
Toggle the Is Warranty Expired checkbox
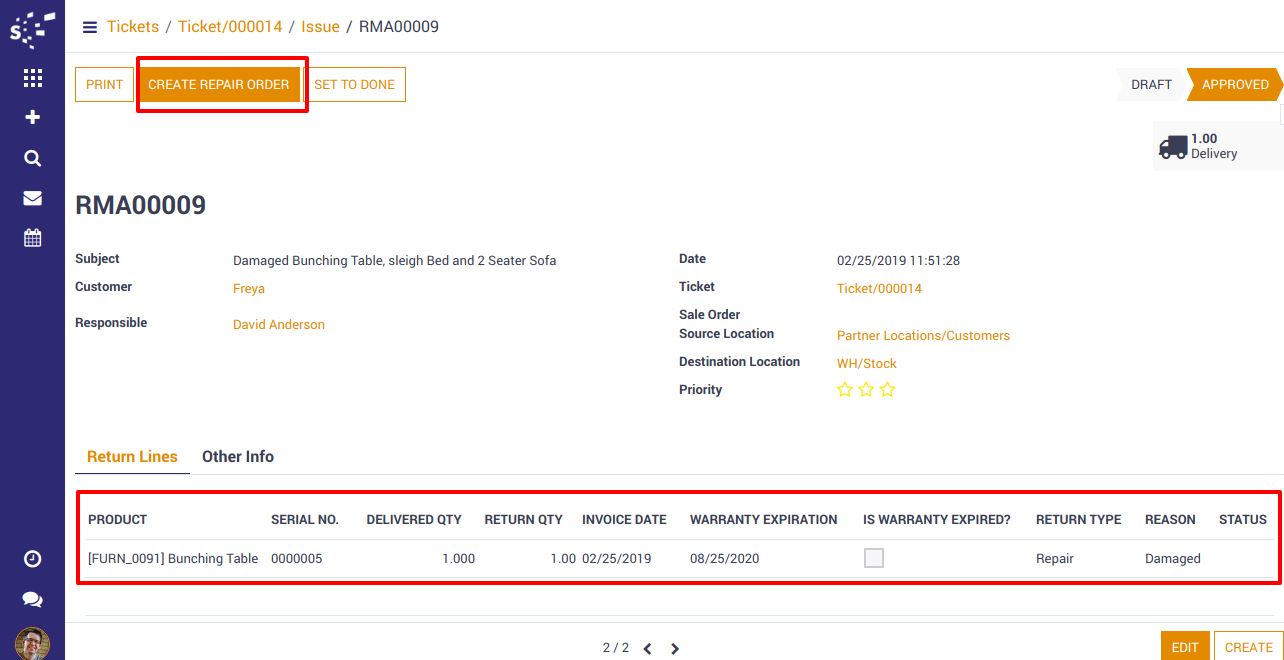coord(874,558)
